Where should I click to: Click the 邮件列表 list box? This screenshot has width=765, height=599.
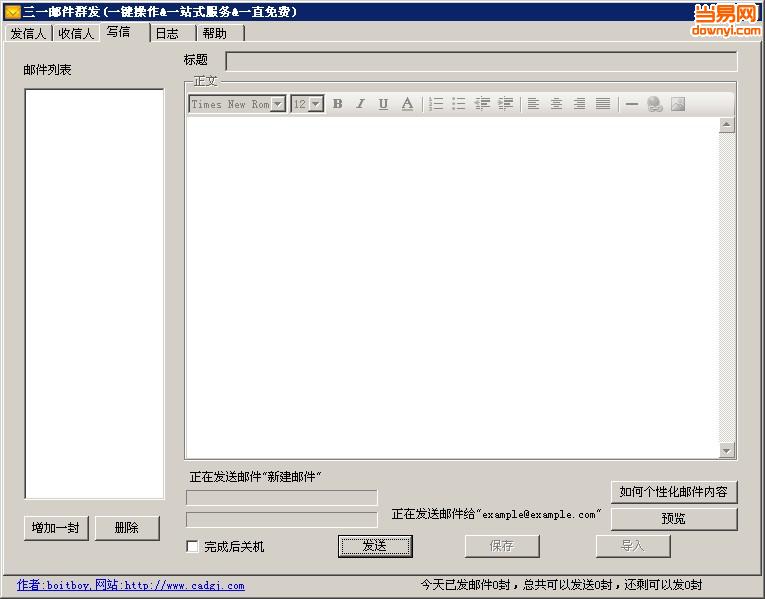point(94,294)
